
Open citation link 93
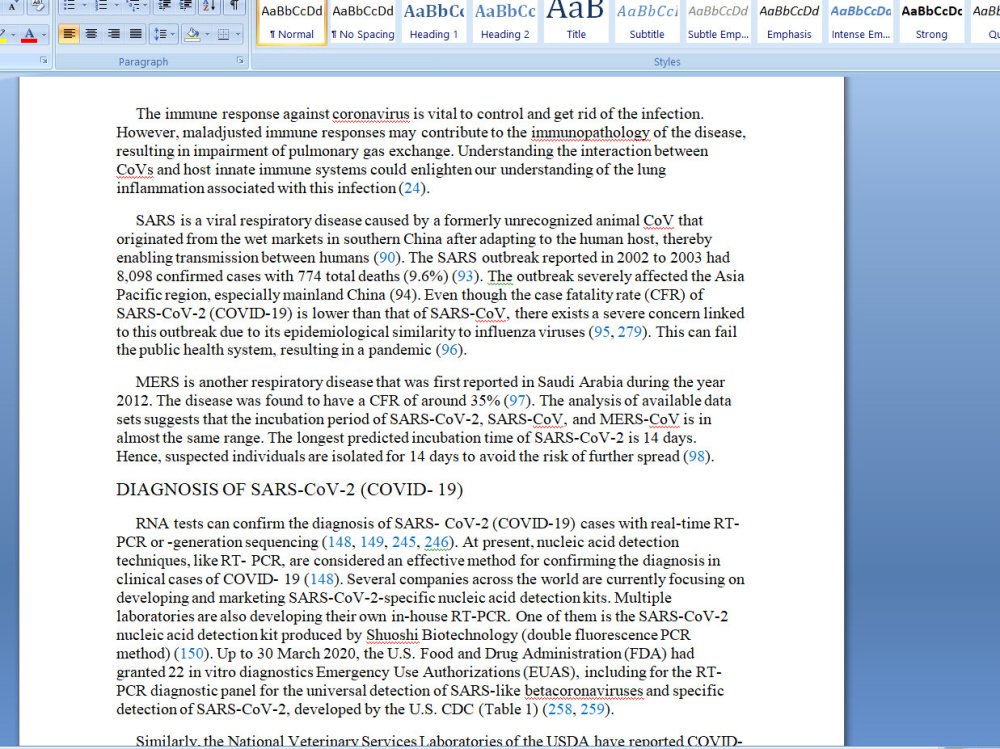[x=466, y=276]
